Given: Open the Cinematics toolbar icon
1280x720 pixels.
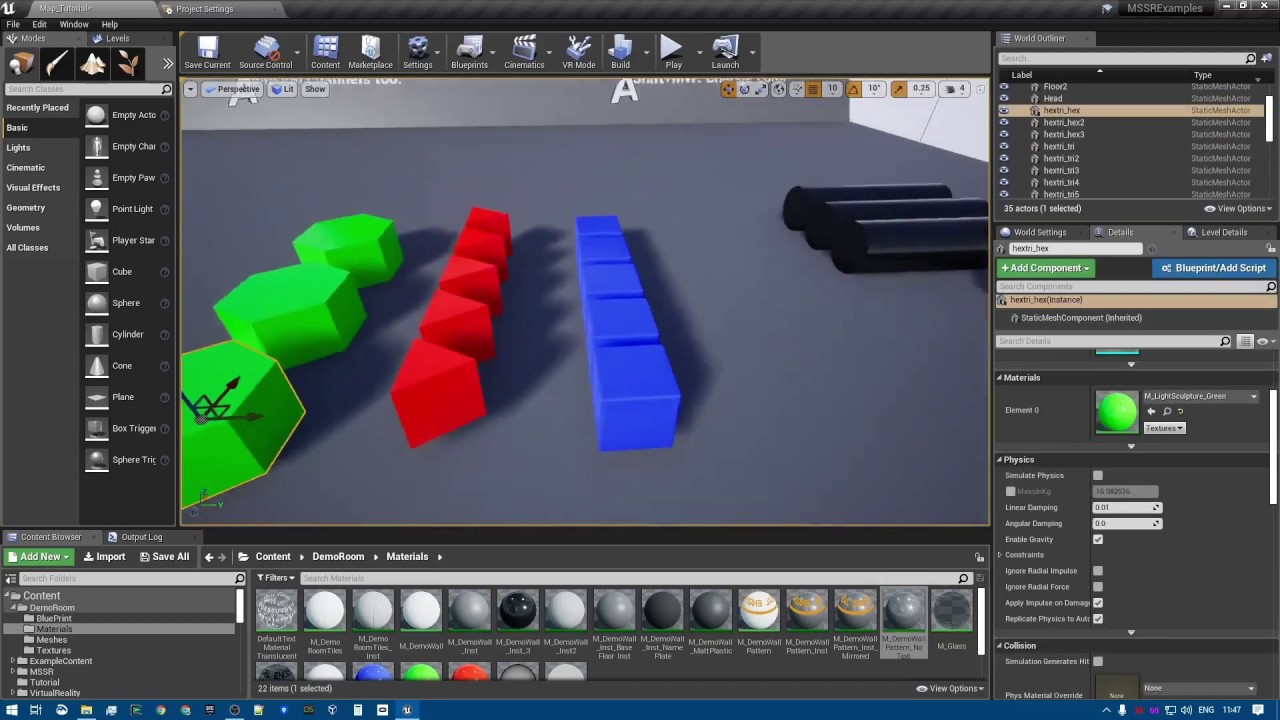Looking at the screenshot, I should pos(524,52).
